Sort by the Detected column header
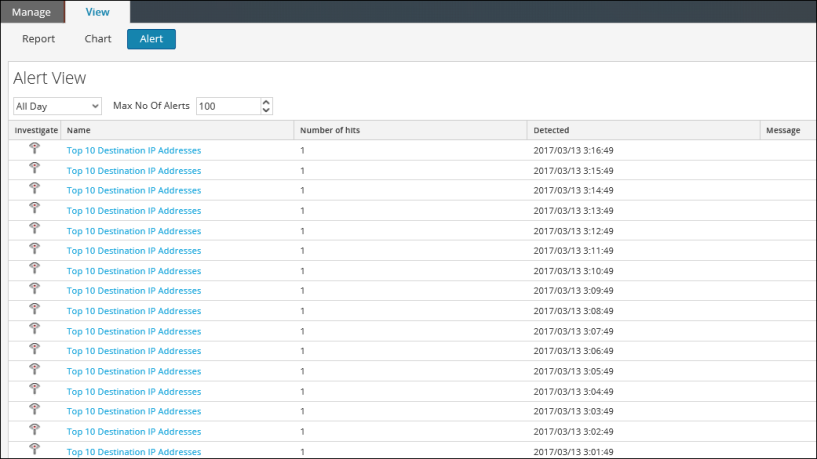Viewport: 817px width, 459px height. 551,130
